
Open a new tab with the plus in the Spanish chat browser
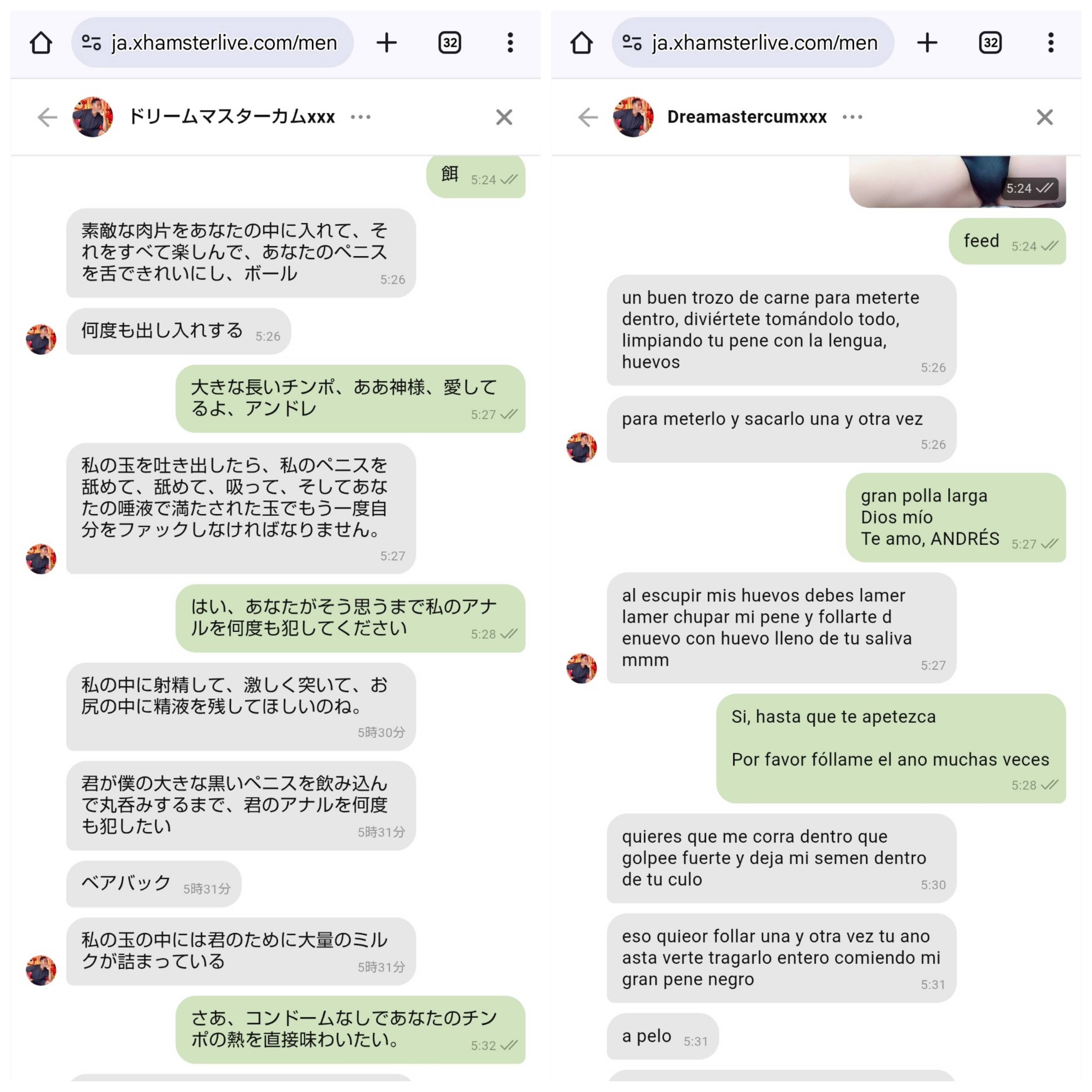927,42
